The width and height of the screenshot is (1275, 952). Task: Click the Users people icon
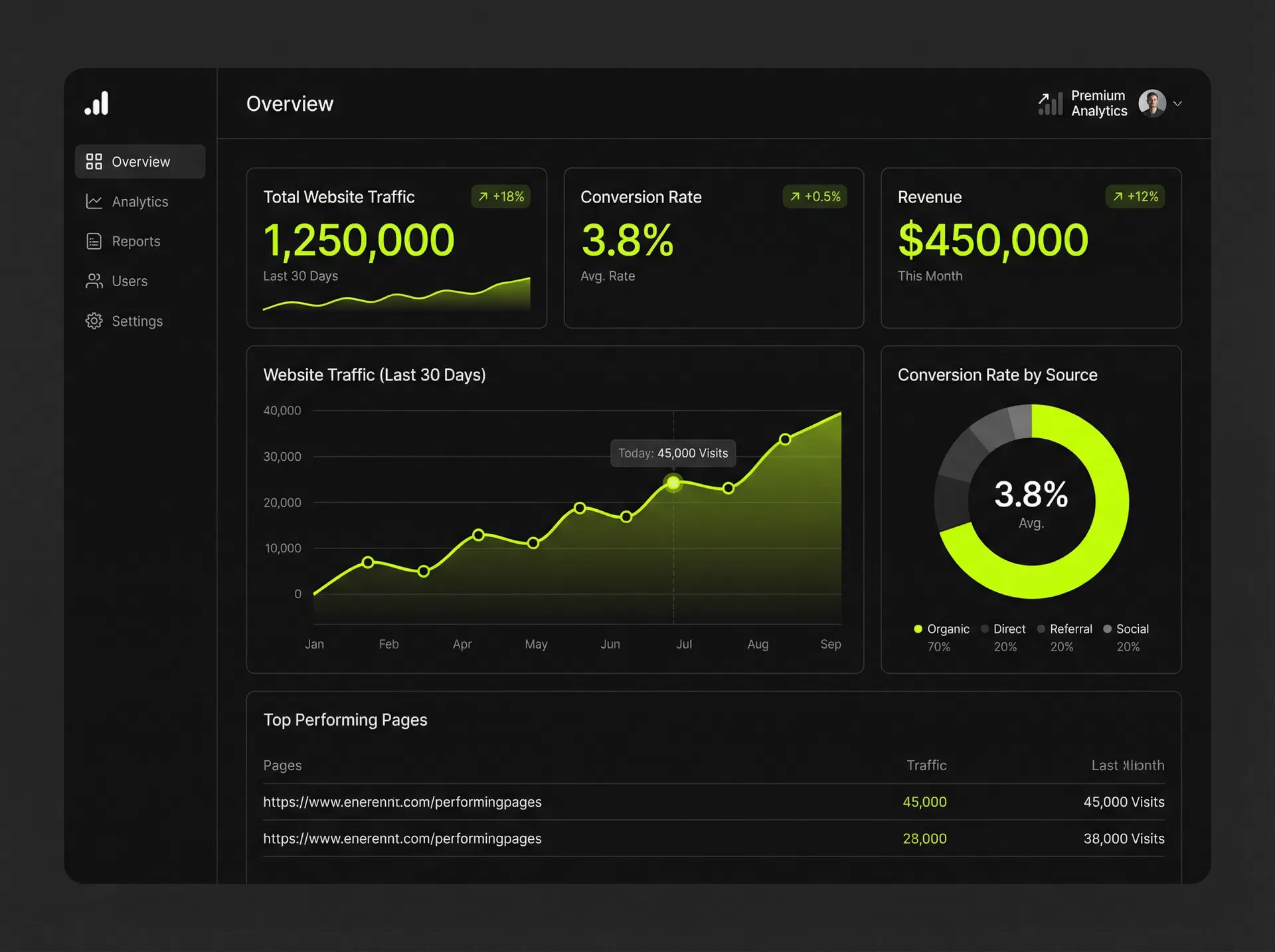click(x=94, y=281)
